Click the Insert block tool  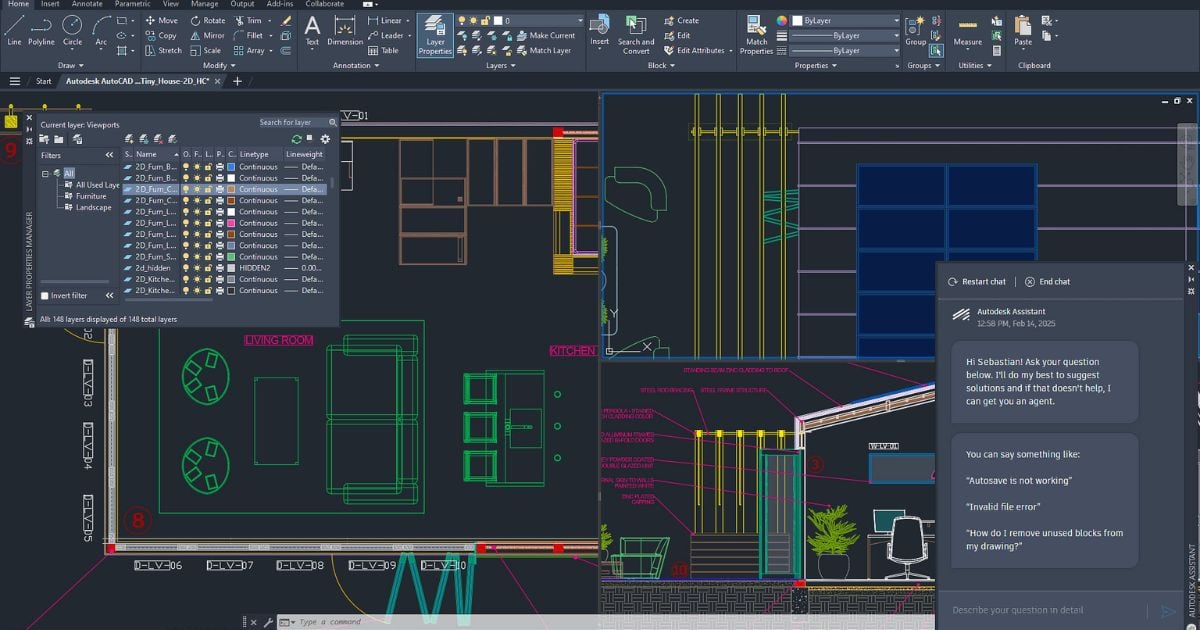600,30
